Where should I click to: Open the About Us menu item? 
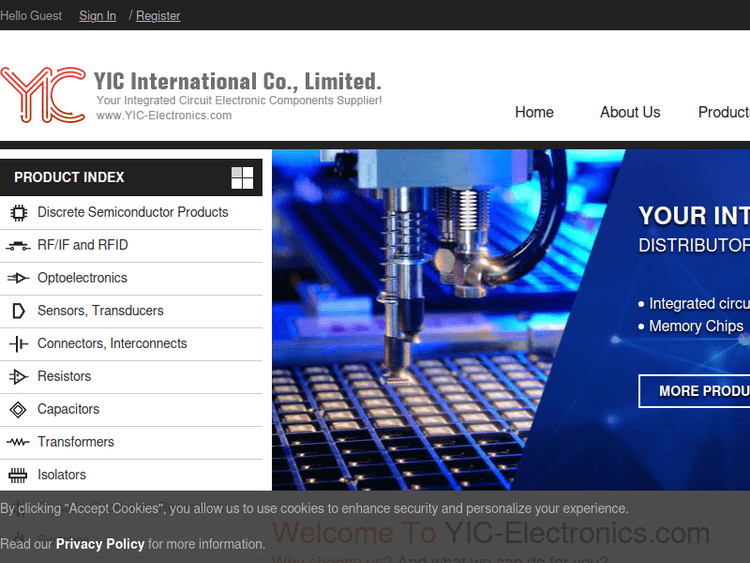630,113
